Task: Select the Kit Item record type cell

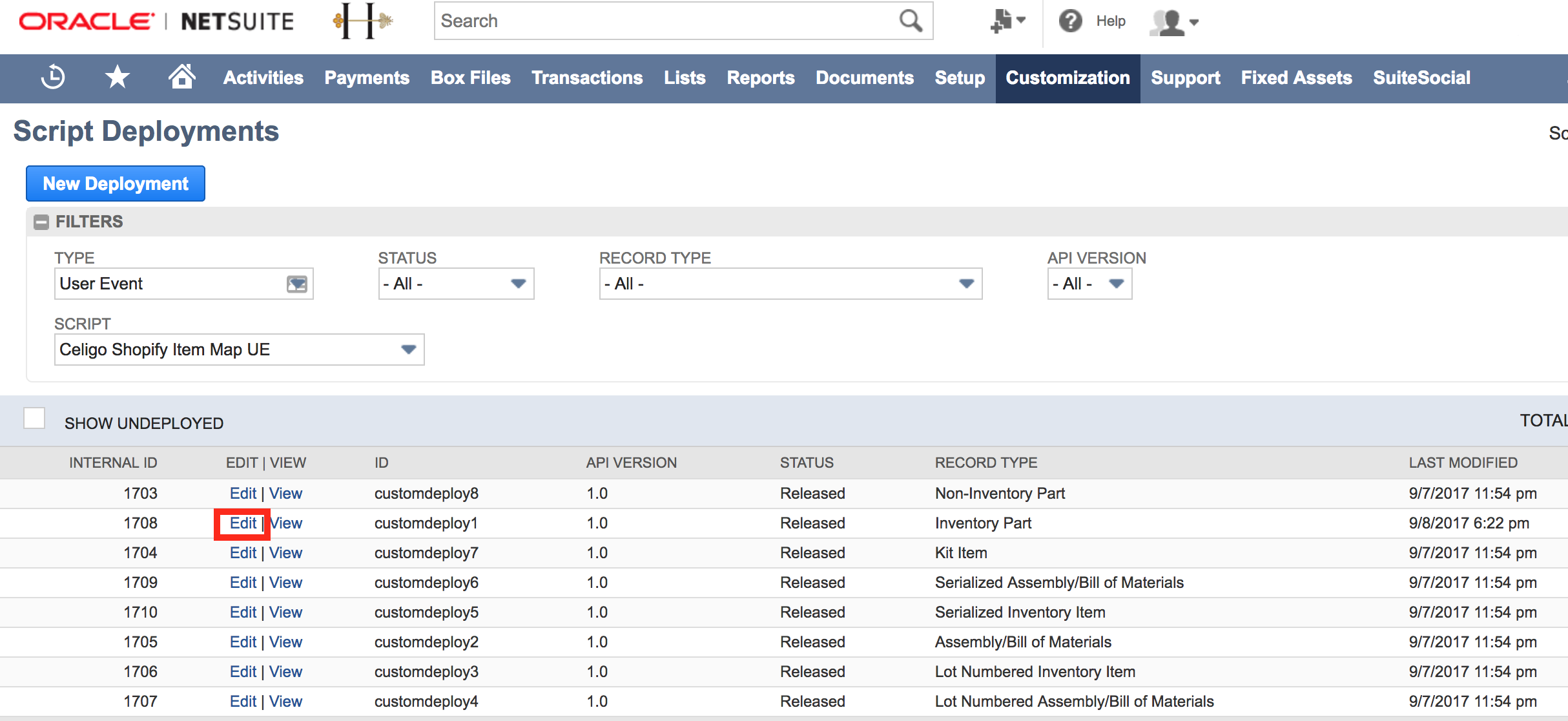Action: click(961, 553)
